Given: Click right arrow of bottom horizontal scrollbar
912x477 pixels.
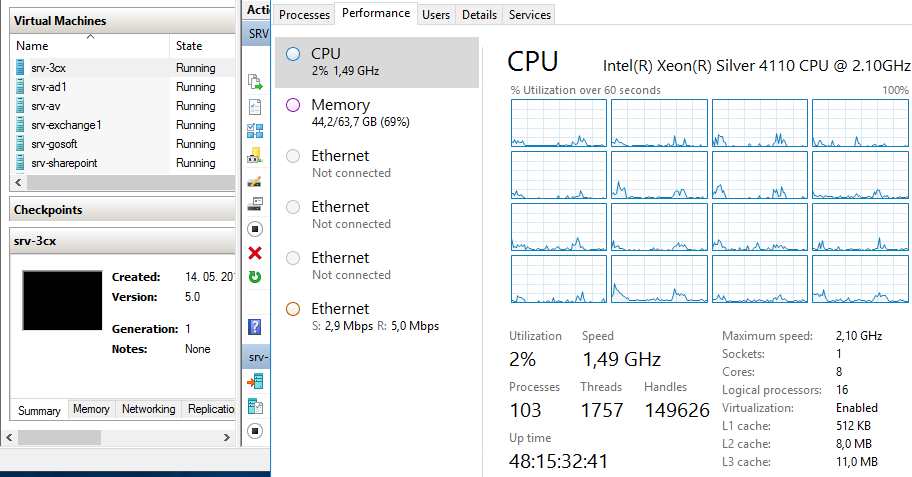Looking at the screenshot, I should click(227, 437).
